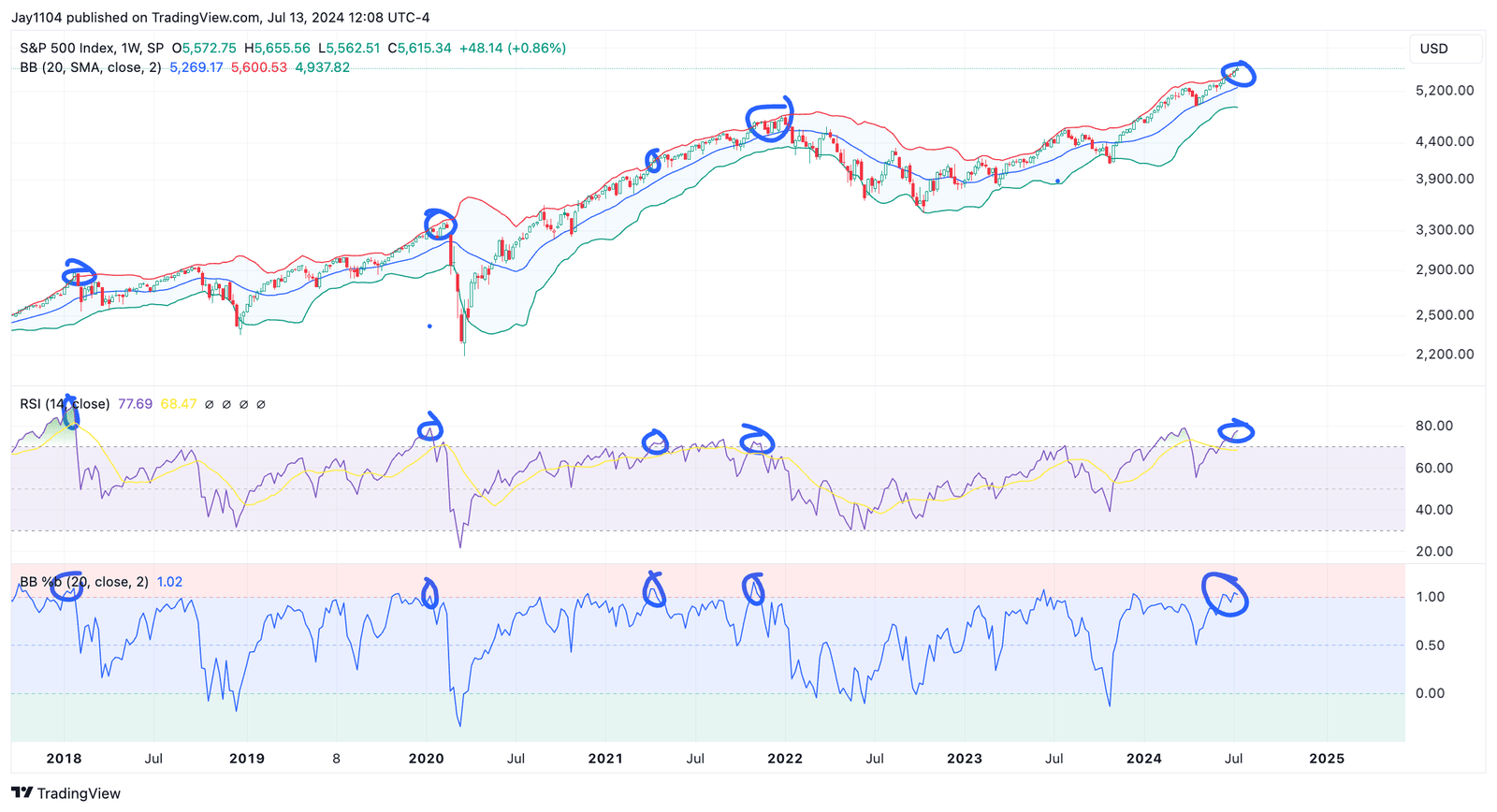Select the blue circle at the early 2020 price top
The width and height of the screenshot is (1497, 812).
pyautogui.click(x=441, y=225)
